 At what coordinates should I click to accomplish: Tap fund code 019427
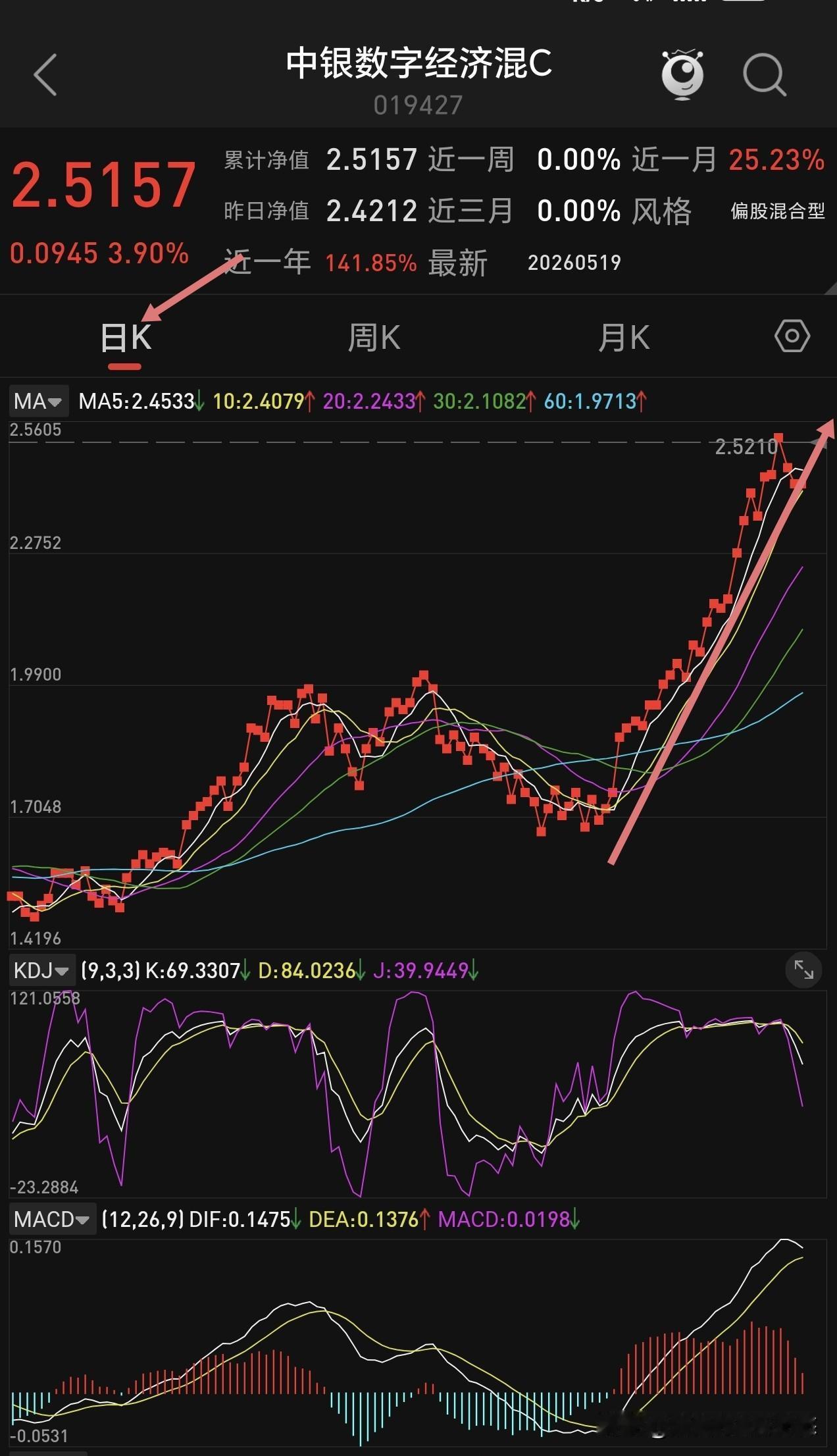tap(419, 105)
